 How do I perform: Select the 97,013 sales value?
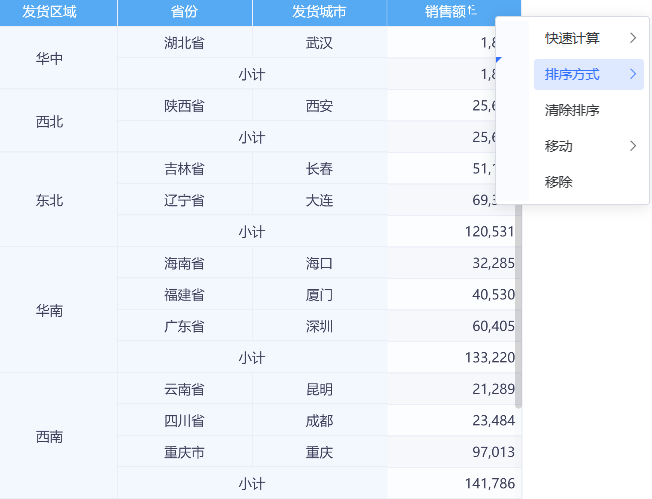[x=493, y=452]
